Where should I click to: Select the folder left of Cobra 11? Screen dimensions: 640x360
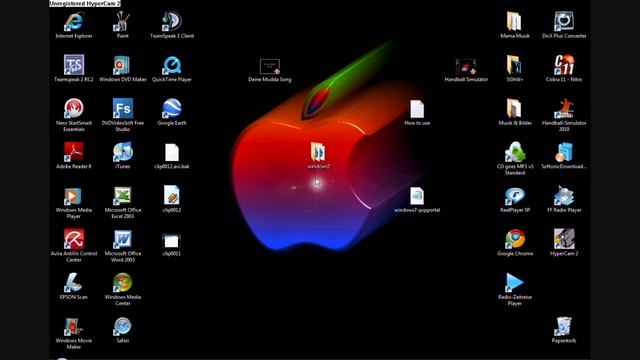click(x=514, y=65)
